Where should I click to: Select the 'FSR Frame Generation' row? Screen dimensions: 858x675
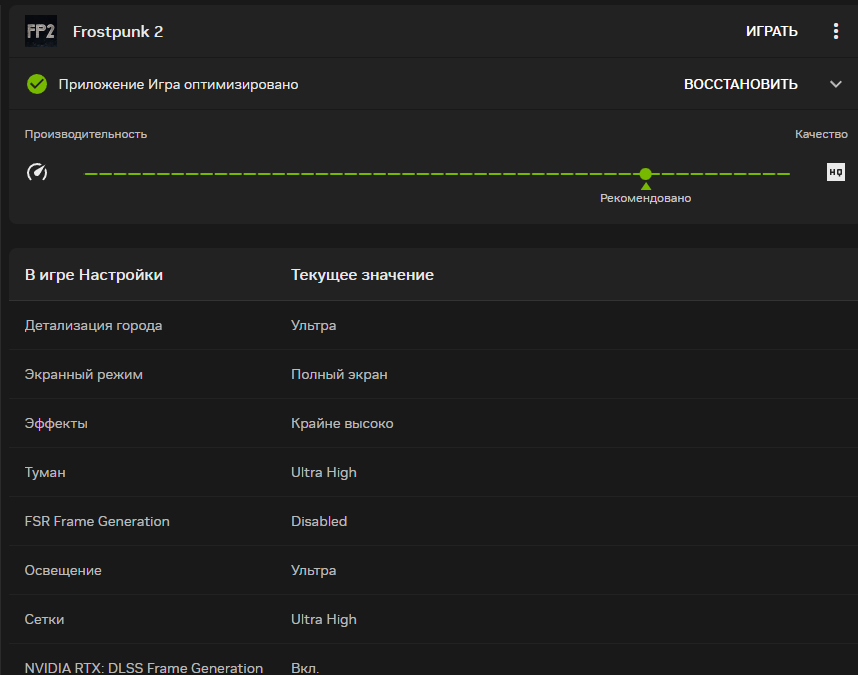(x=433, y=521)
